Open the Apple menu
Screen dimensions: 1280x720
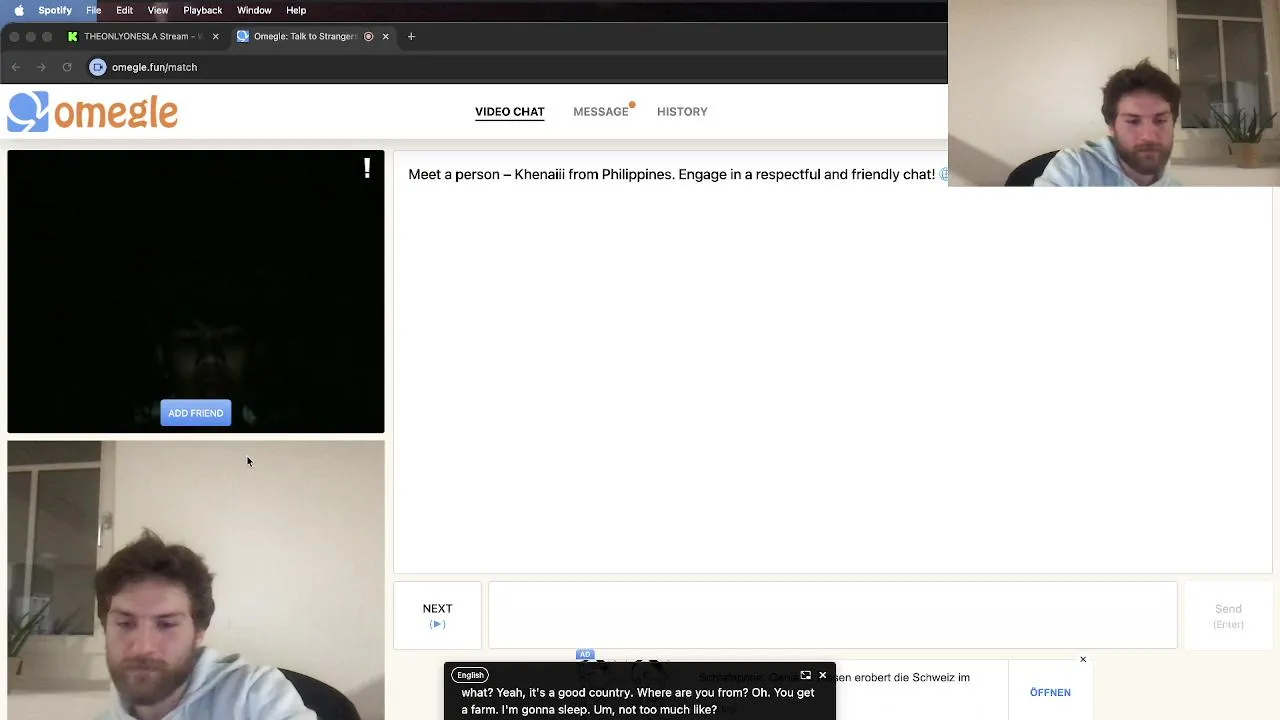(18, 10)
